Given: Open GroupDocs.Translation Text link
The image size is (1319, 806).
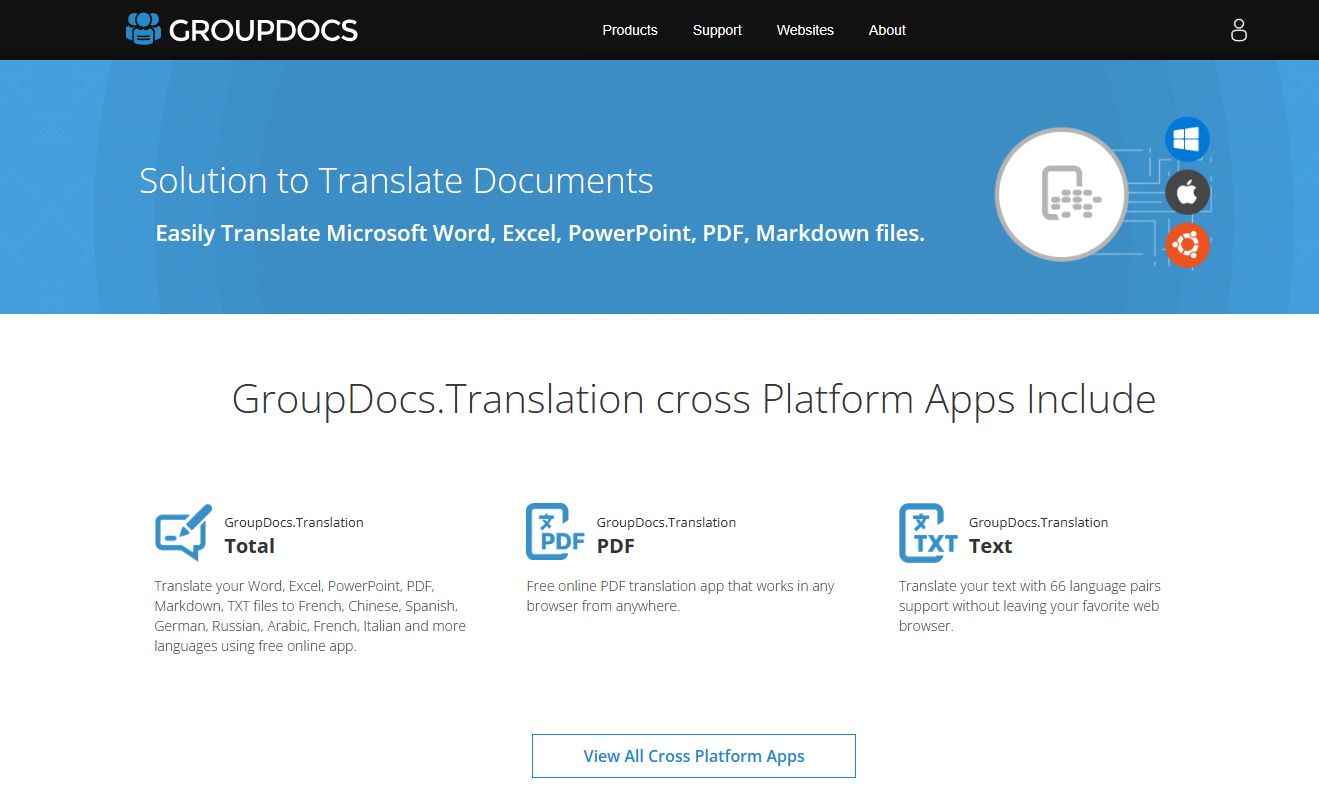Looking at the screenshot, I should [x=1038, y=535].
